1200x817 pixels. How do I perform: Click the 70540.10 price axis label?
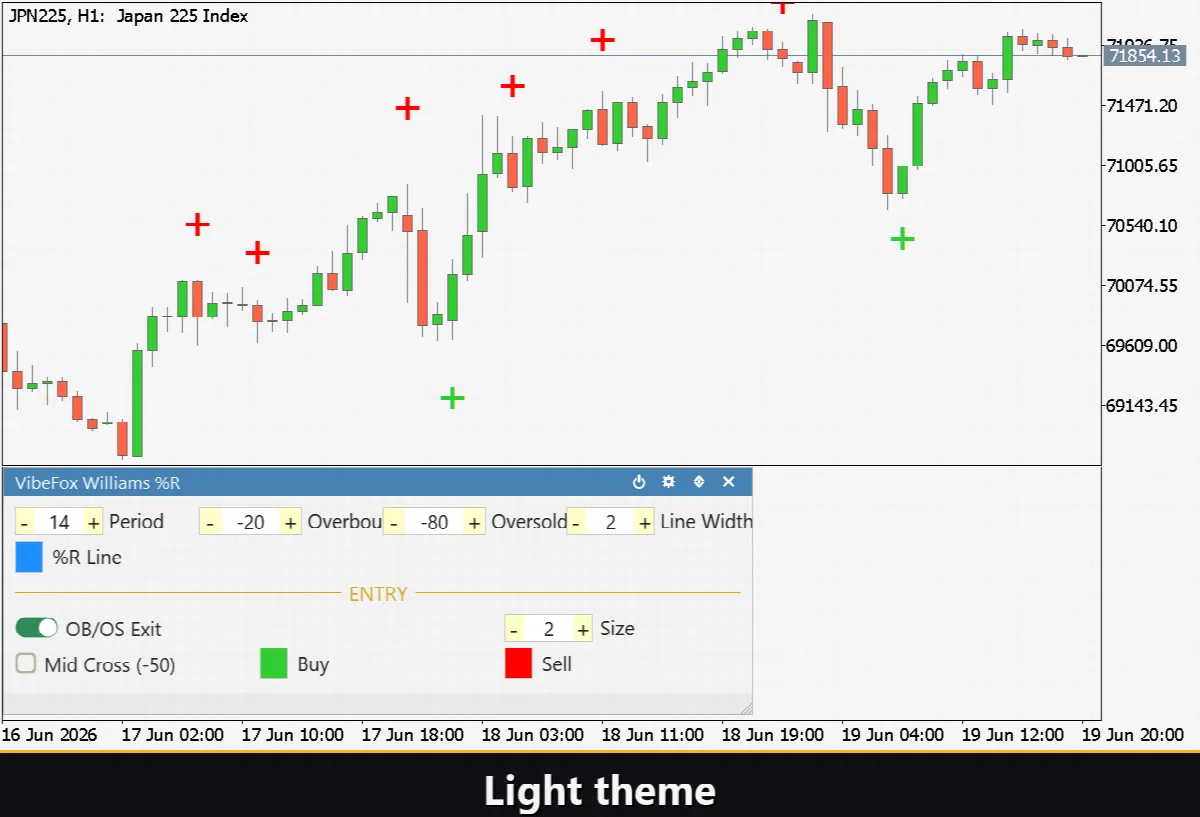(1142, 225)
